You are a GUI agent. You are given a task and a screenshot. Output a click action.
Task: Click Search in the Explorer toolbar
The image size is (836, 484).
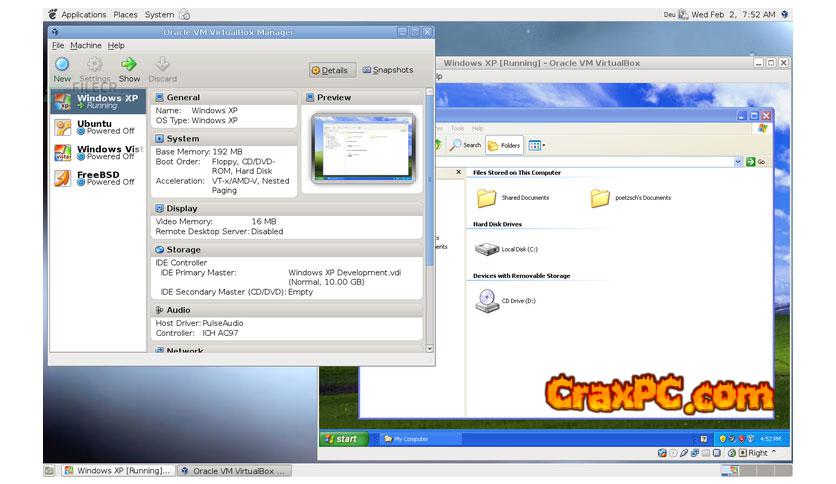pyautogui.click(x=465, y=145)
